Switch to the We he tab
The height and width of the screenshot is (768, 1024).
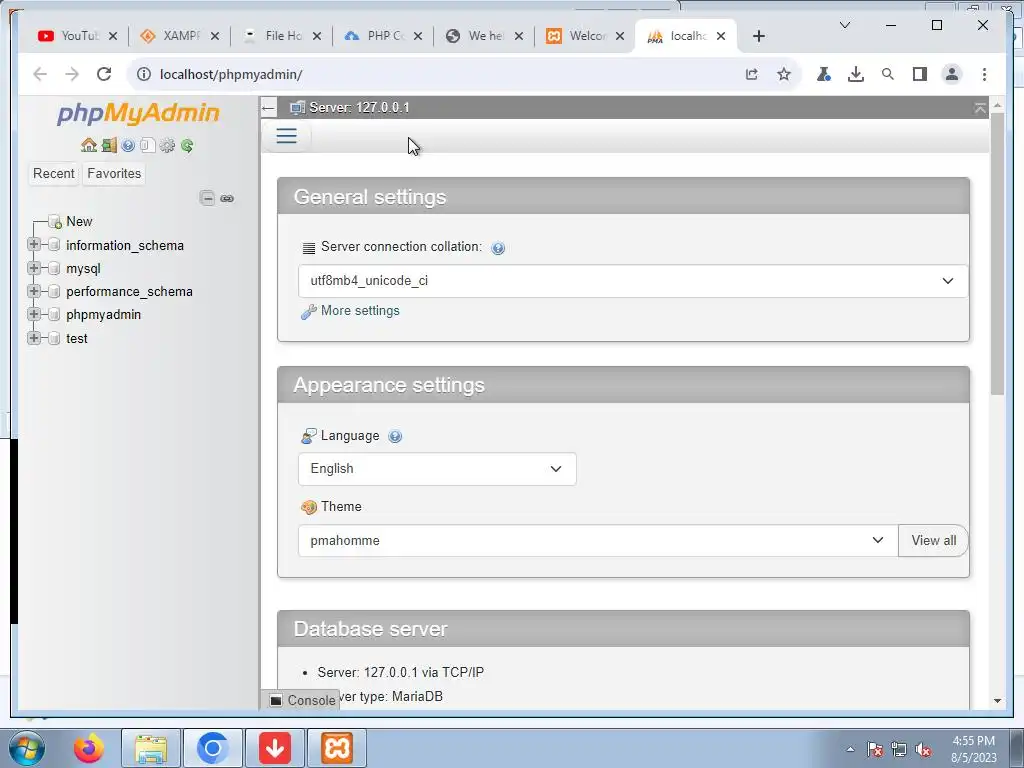[x=477, y=36]
